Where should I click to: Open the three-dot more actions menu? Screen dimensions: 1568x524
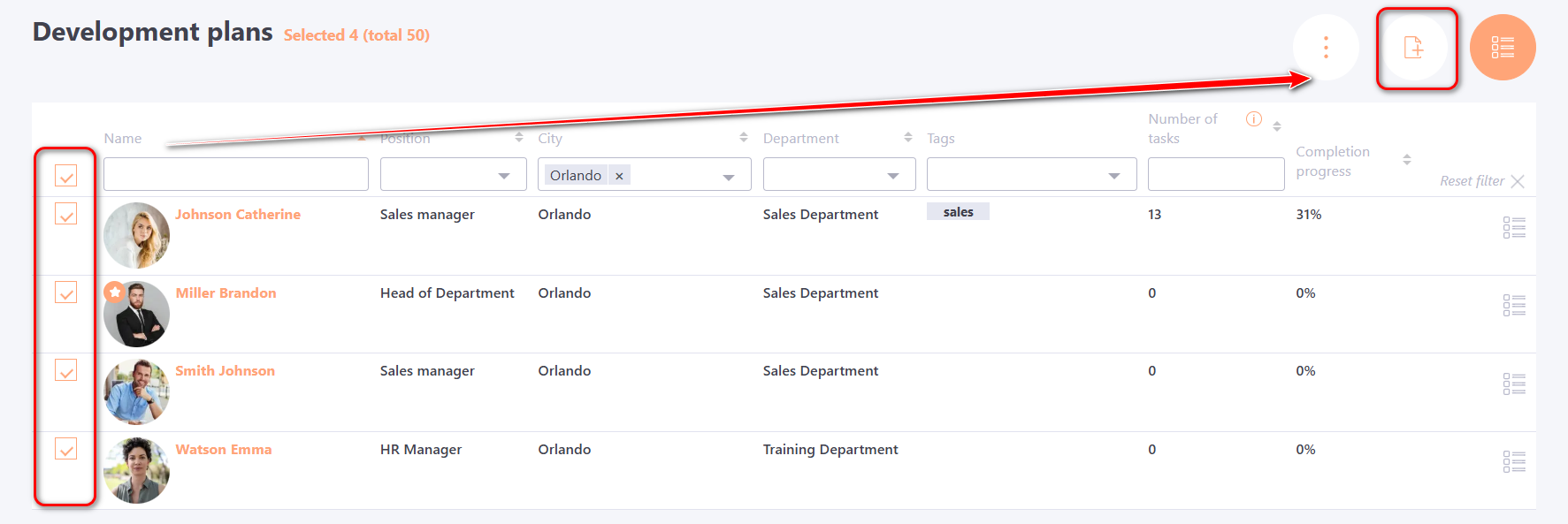coord(1325,48)
